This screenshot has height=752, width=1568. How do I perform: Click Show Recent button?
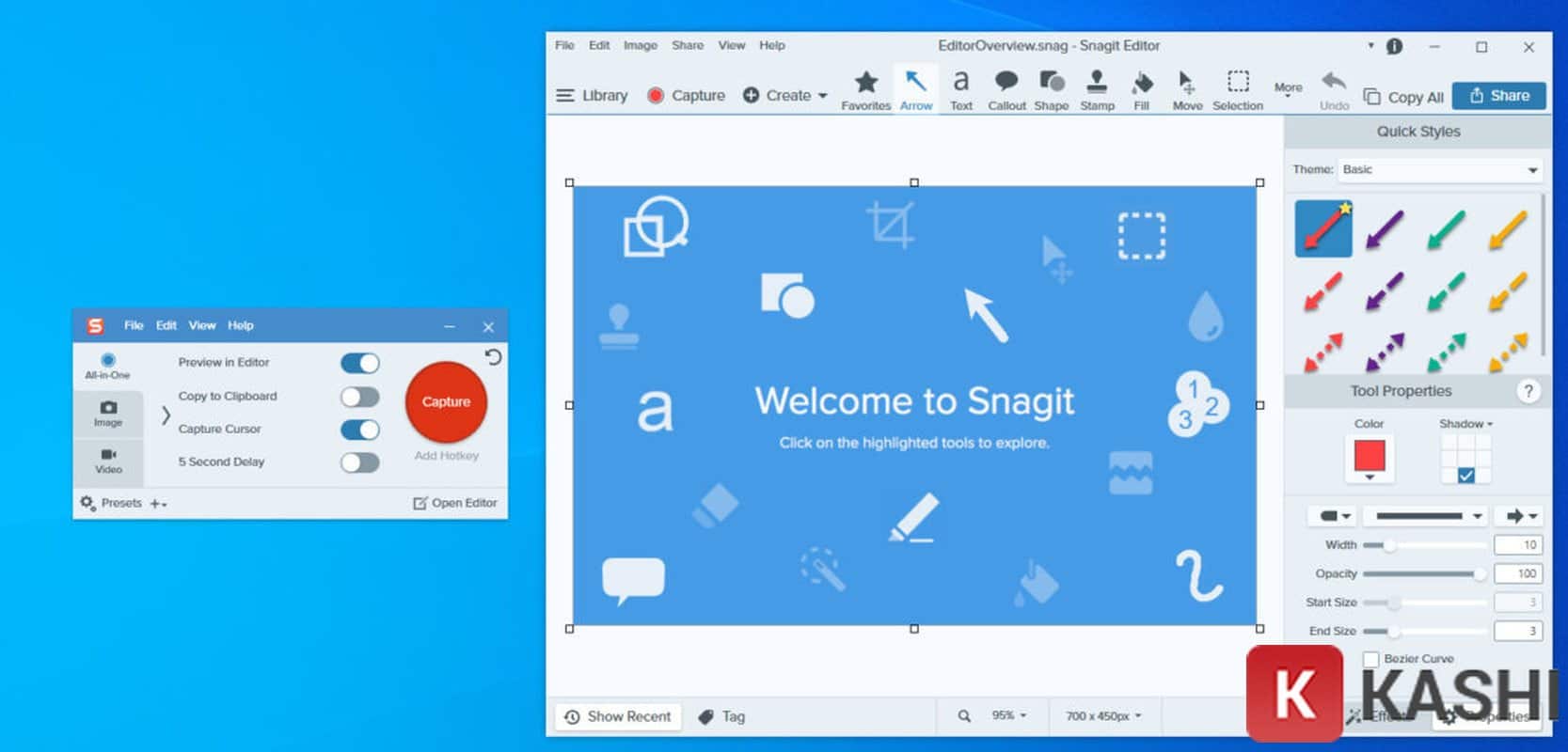tap(618, 716)
